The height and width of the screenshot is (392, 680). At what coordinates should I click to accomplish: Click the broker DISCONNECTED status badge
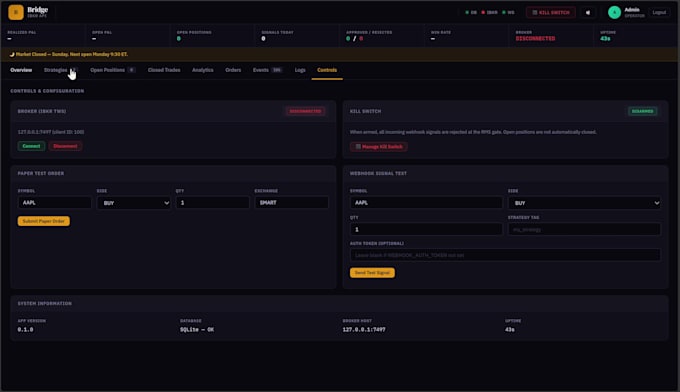[305, 111]
